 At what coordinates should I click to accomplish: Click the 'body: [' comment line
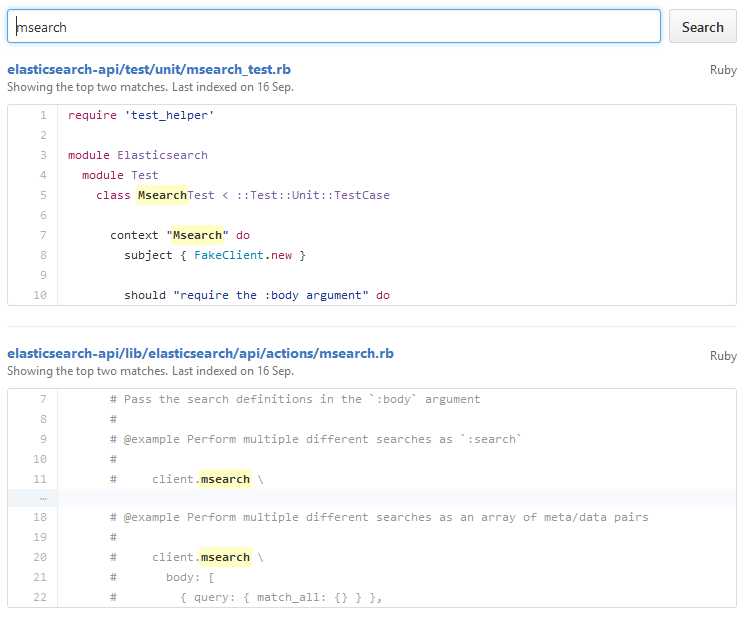coord(190,578)
